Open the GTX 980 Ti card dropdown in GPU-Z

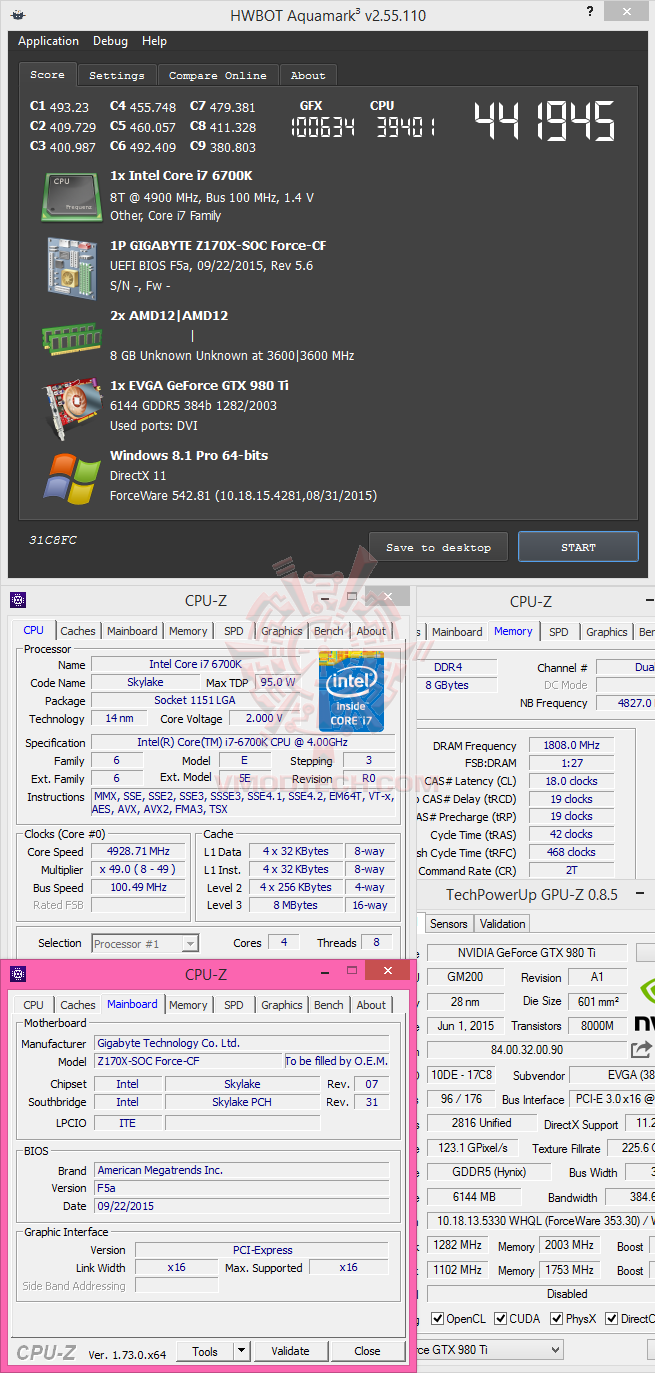(x=489, y=1349)
